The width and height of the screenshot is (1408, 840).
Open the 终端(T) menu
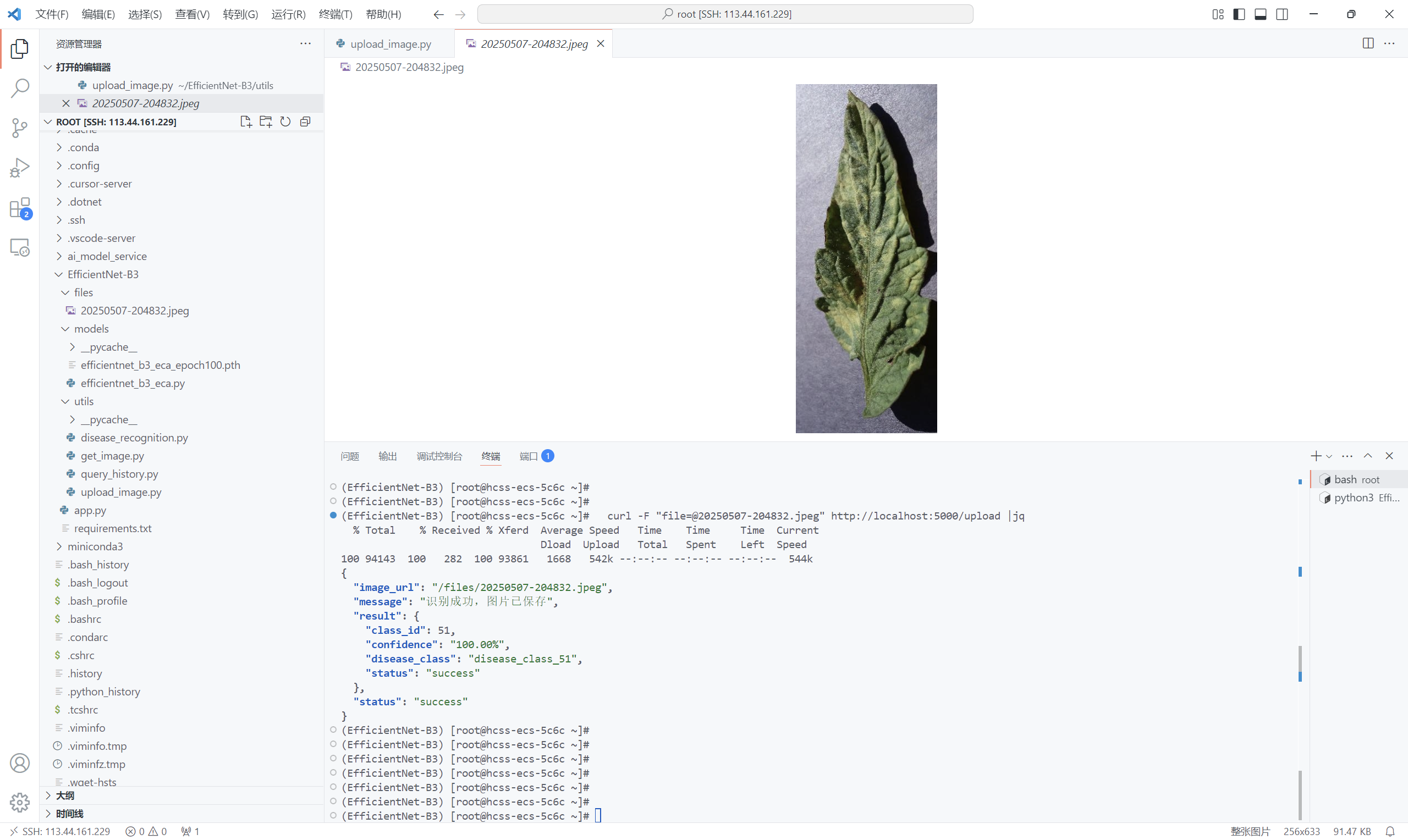coord(335,14)
